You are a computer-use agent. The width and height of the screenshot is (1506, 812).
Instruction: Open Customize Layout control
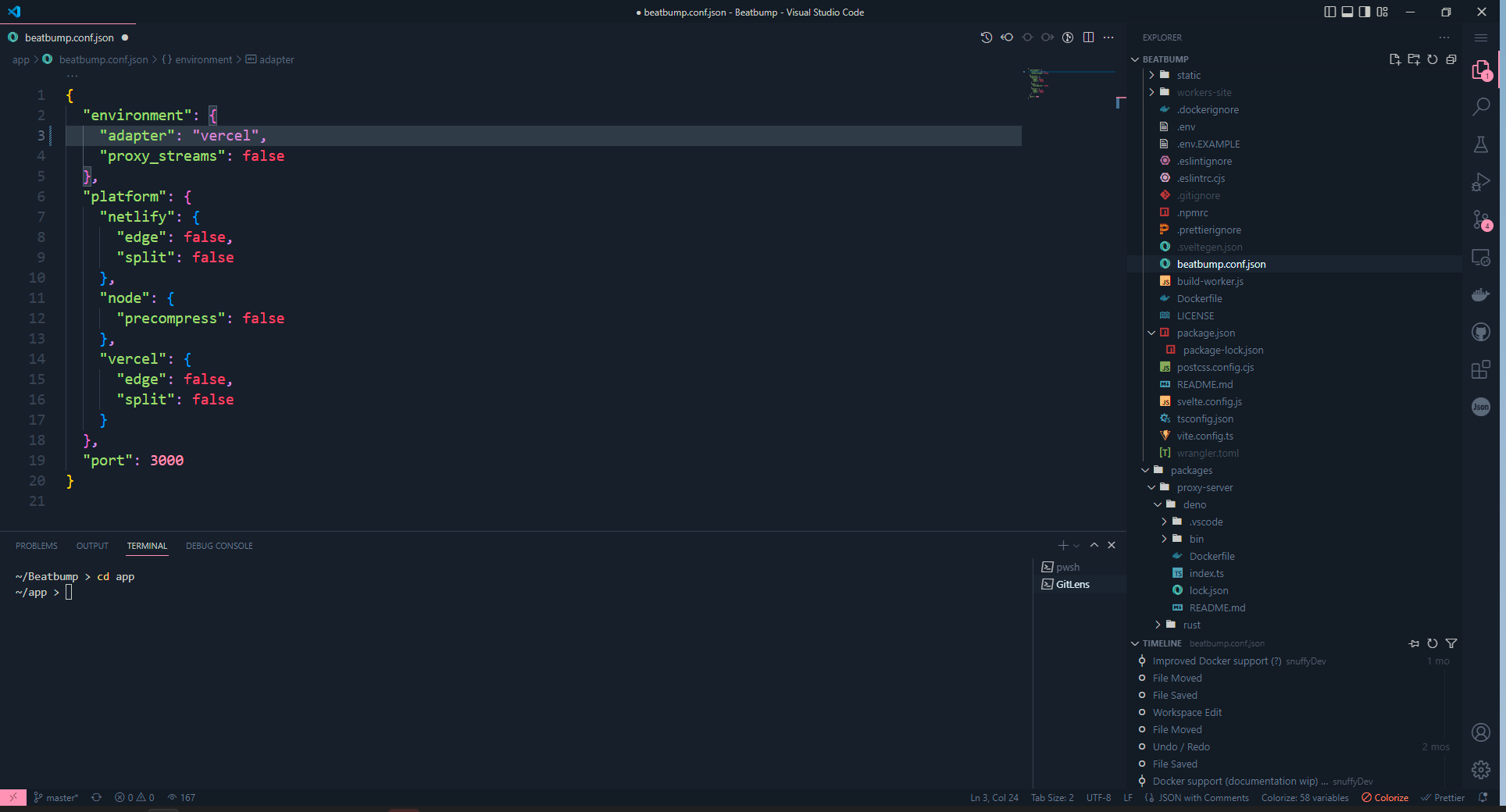tap(1383, 12)
